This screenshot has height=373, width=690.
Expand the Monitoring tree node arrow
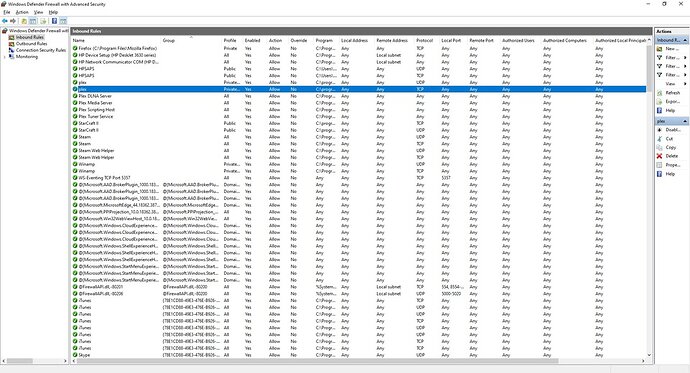coord(5,57)
